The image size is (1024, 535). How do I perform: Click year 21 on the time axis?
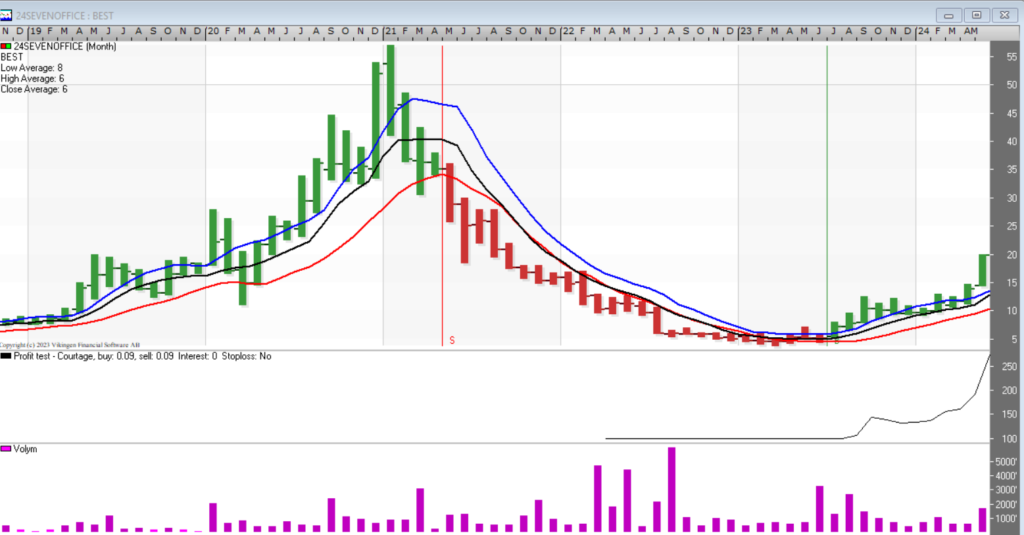[x=390, y=32]
